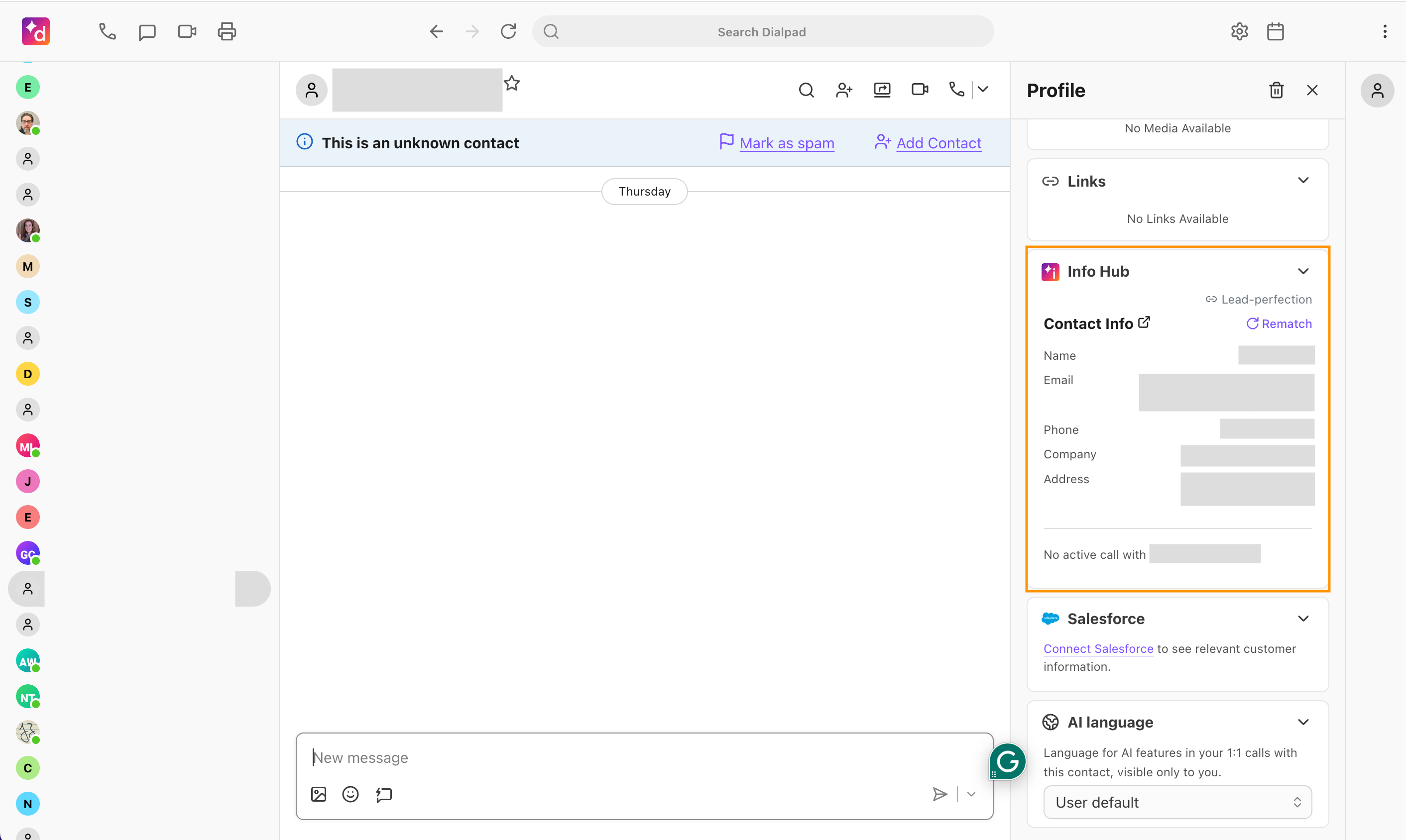The height and width of the screenshot is (840, 1406).
Task: Open my account avatar at top right
Action: 1377,90
